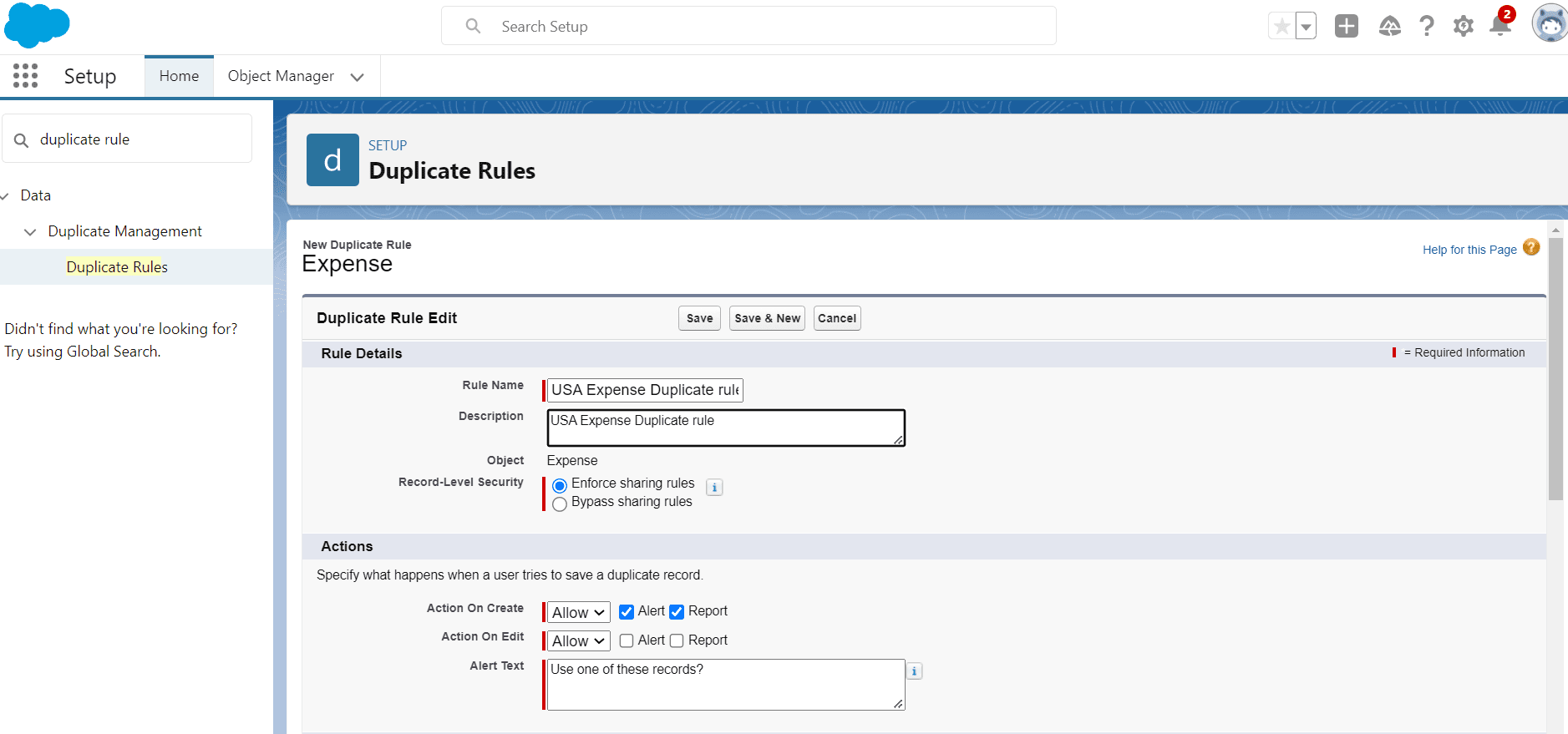
Task: Open the help question mark icon
Action: [1427, 27]
